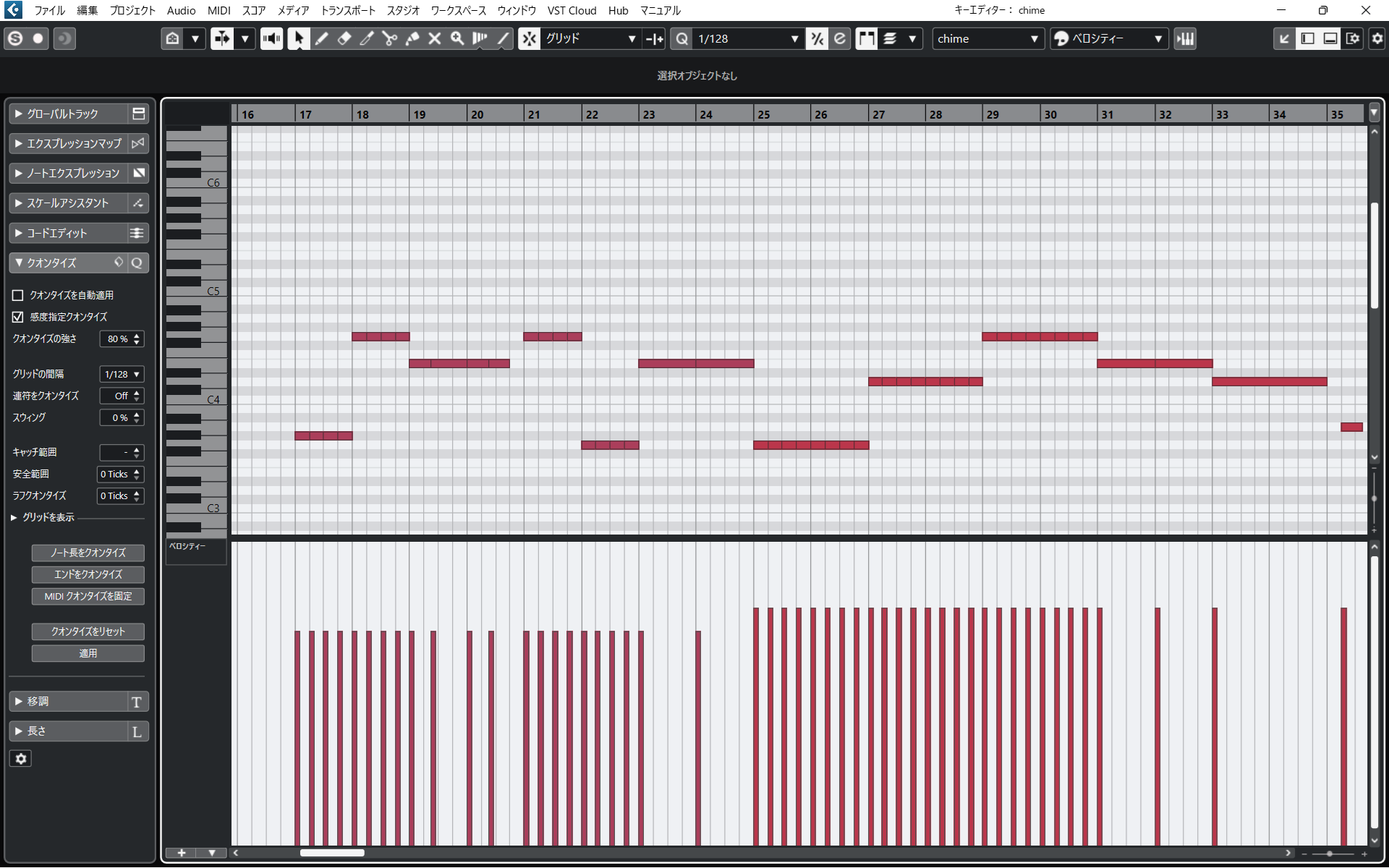Open the トランスポート menu
1389x868 pixels.
(x=348, y=10)
